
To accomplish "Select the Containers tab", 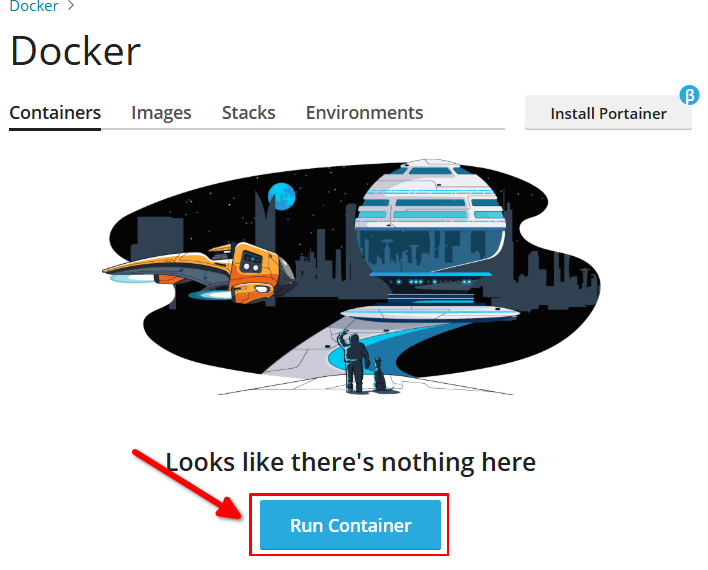I will click(55, 112).
